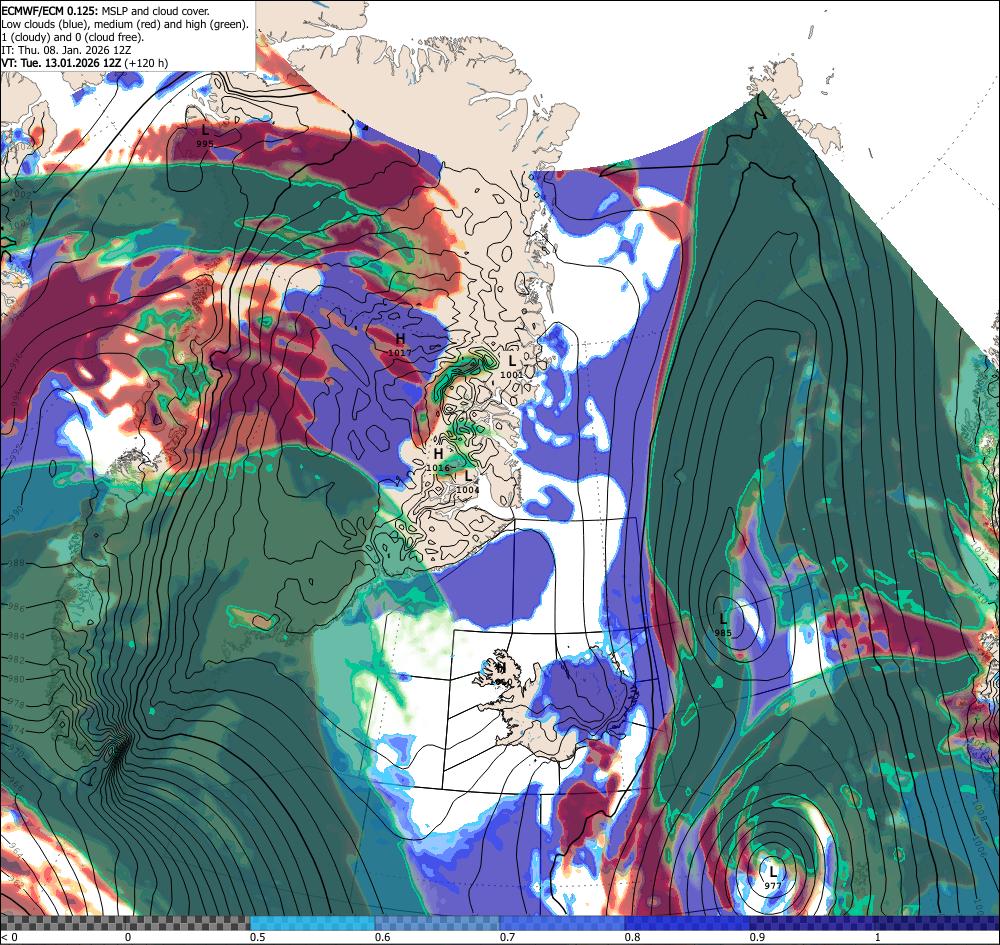Screen dimensions: 1000x945
Task: Click the '0.7' scale label
Action: pos(508,937)
